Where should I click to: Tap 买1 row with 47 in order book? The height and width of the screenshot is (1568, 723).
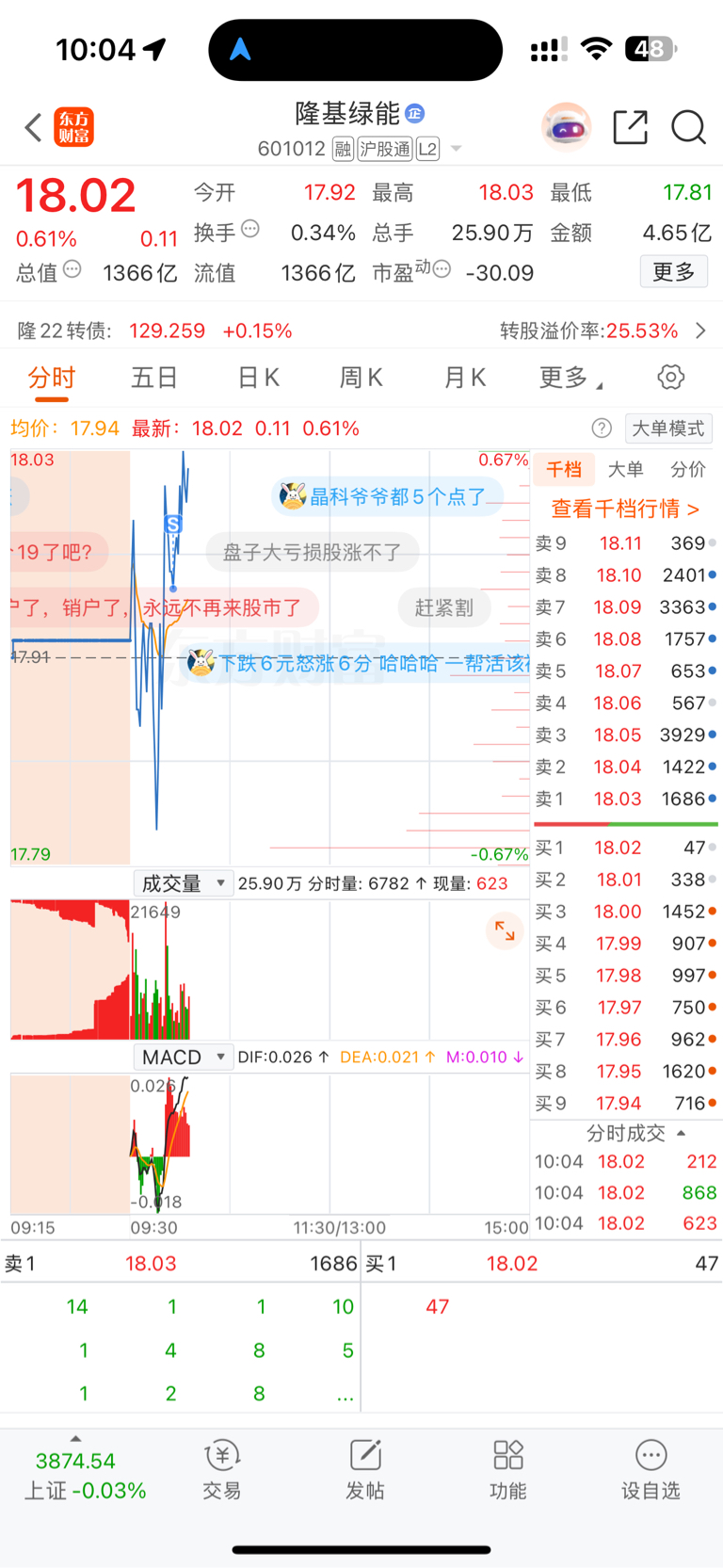626,848
